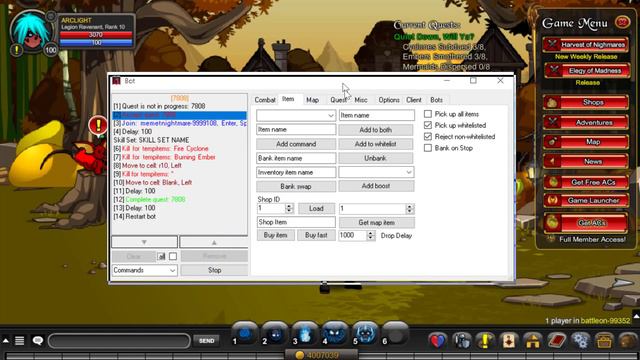Open the quest log exclamation icon
This screenshot has width=640, height=360.
pyautogui.click(x=485, y=340)
